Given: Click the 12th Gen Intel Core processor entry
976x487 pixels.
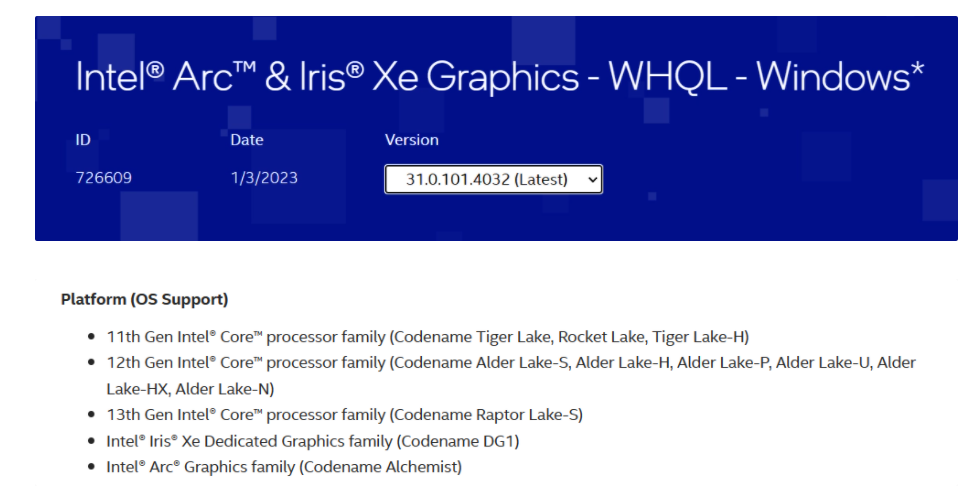Looking at the screenshot, I should pyautogui.click(x=511, y=376).
